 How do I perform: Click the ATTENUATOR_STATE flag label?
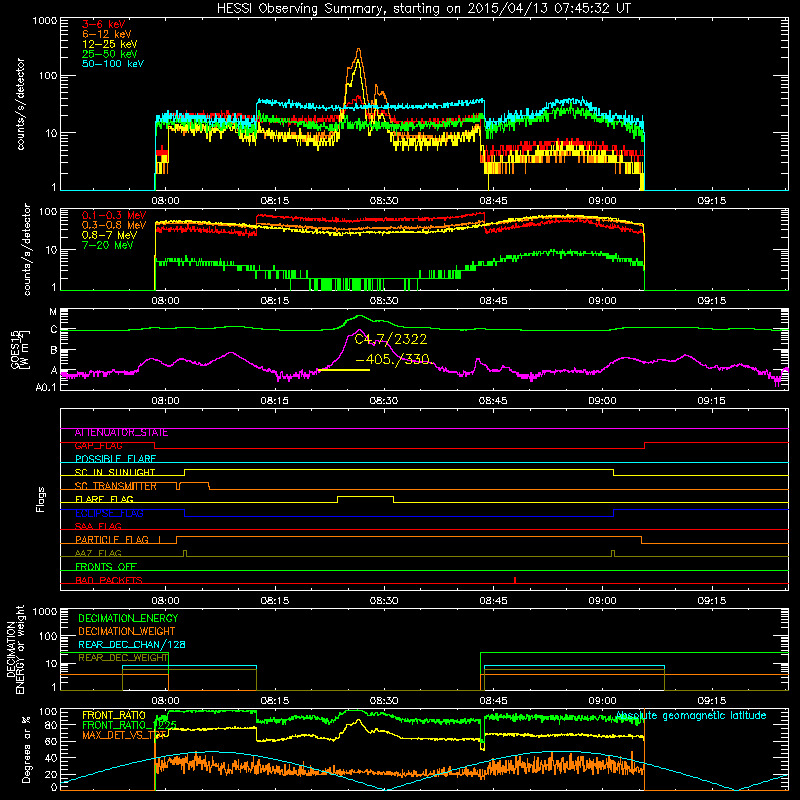point(121,433)
